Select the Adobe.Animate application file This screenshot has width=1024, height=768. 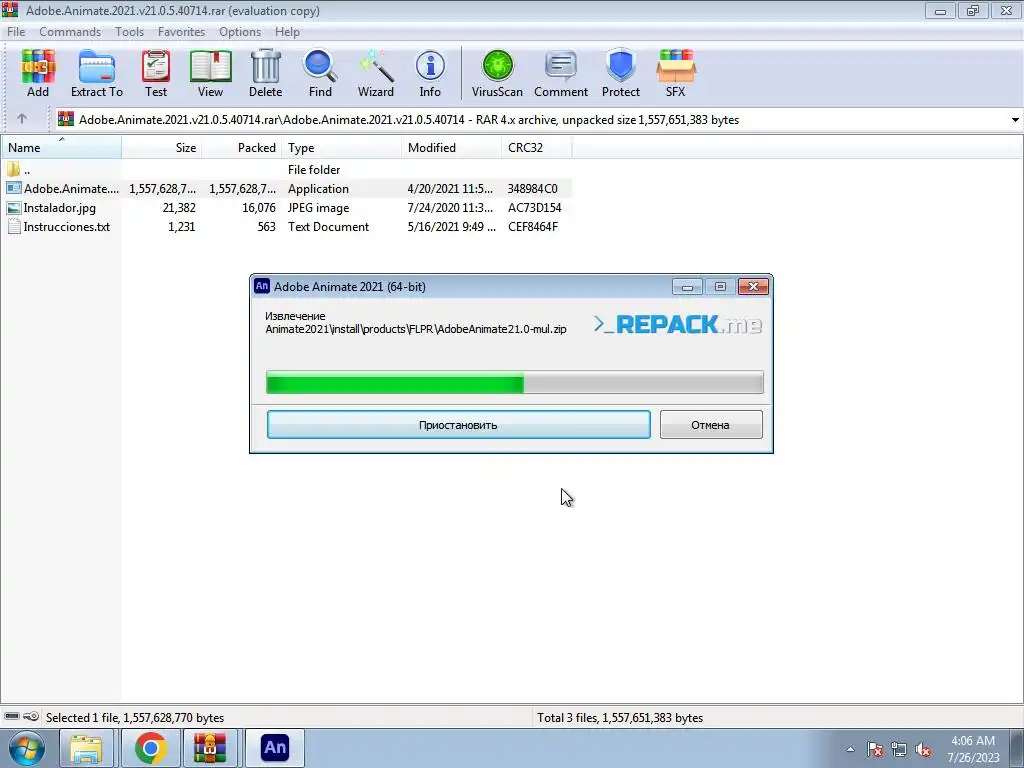287,188
